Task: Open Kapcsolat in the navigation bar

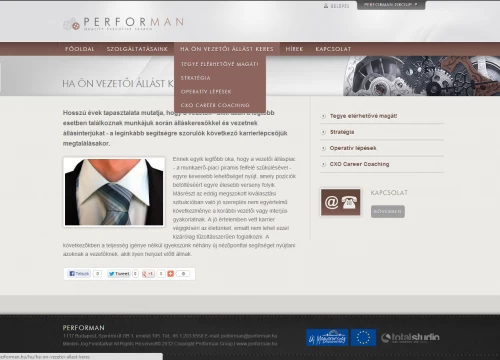Action: [x=333, y=49]
